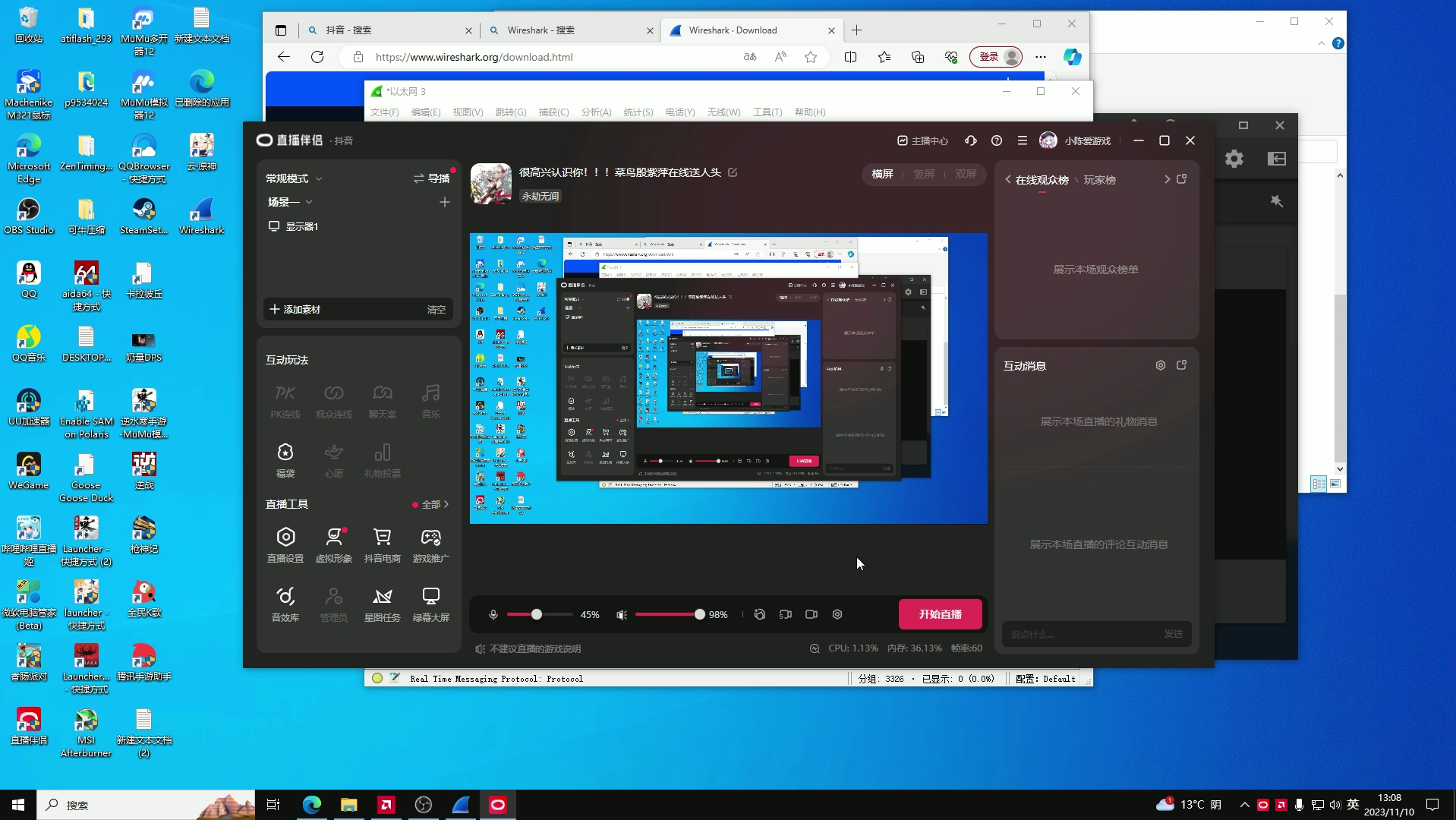Open 互动消息 settings gear icon
Image resolution: width=1456 pixels, height=820 pixels.
click(1161, 365)
